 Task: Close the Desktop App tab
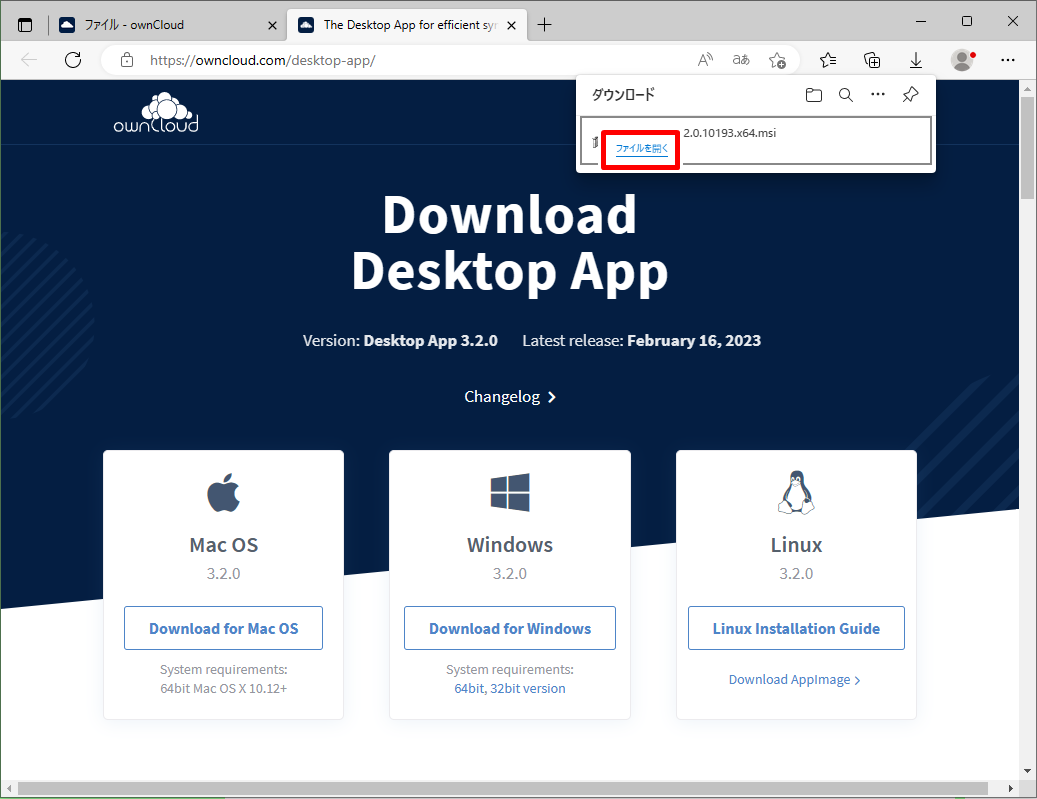click(511, 25)
